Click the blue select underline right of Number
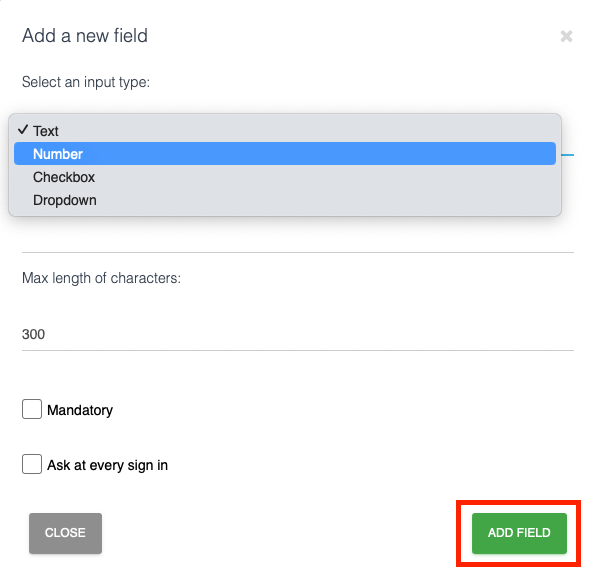The width and height of the screenshot is (595, 575). (568, 155)
